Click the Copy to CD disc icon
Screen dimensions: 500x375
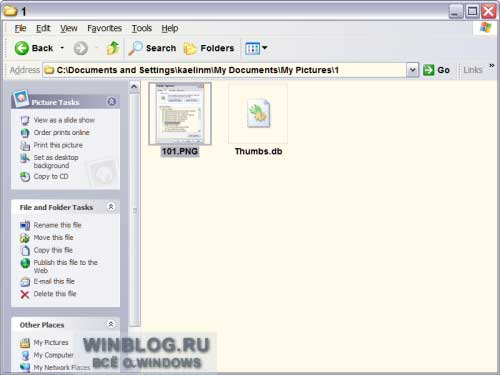(x=25, y=177)
